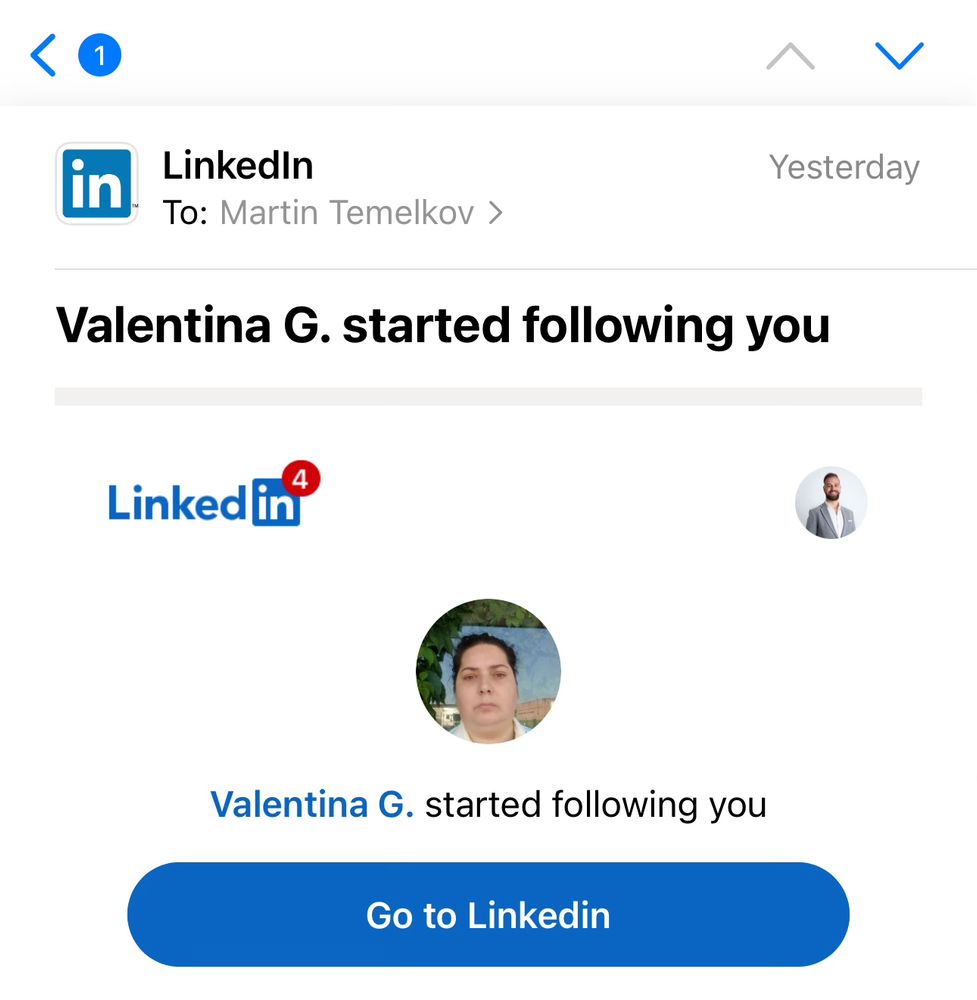
Task: Go to previous message with up arrow
Action: point(790,57)
